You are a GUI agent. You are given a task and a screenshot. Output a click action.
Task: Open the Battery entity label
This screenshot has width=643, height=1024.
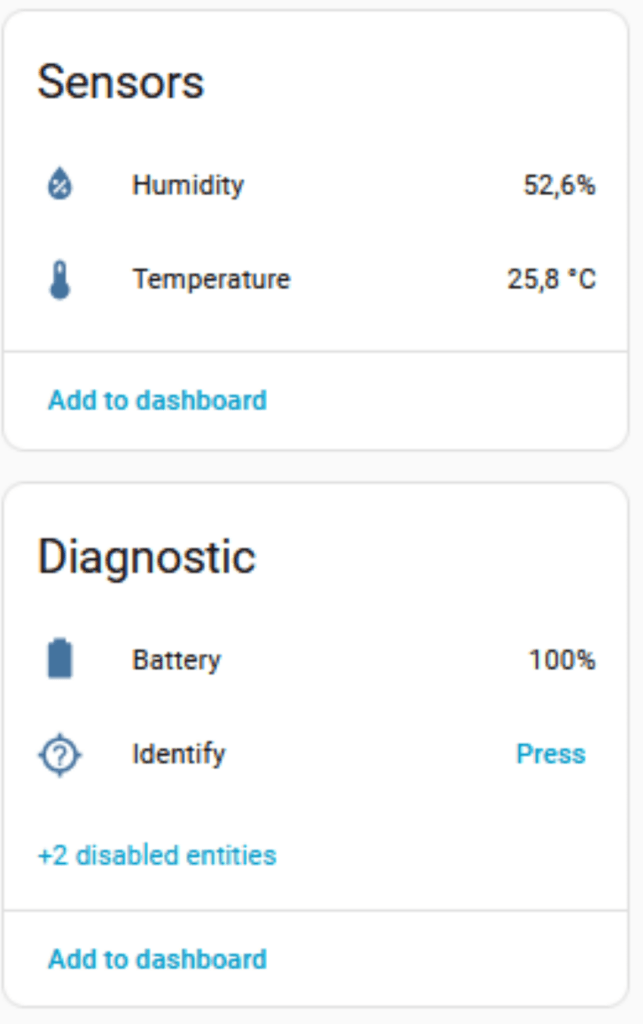pyautogui.click(x=176, y=660)
